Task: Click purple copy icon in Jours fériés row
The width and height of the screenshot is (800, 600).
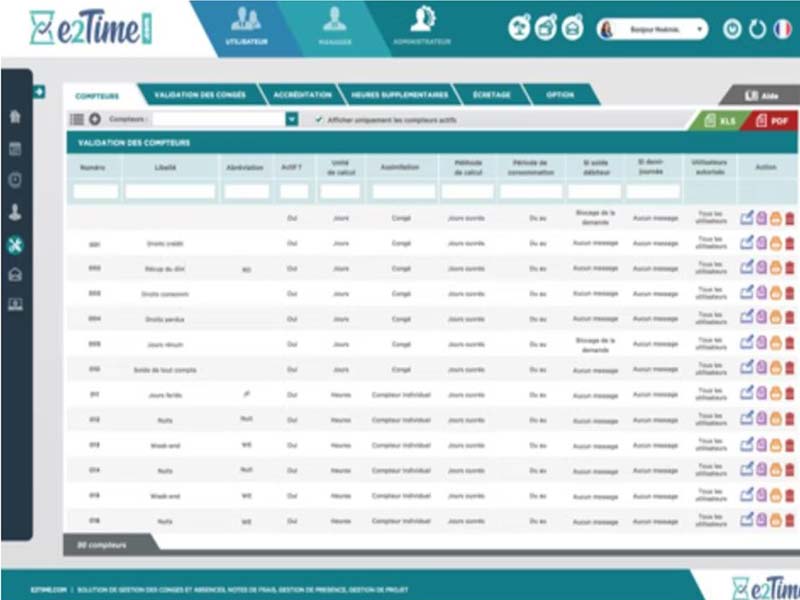Action: click(761, 394)
